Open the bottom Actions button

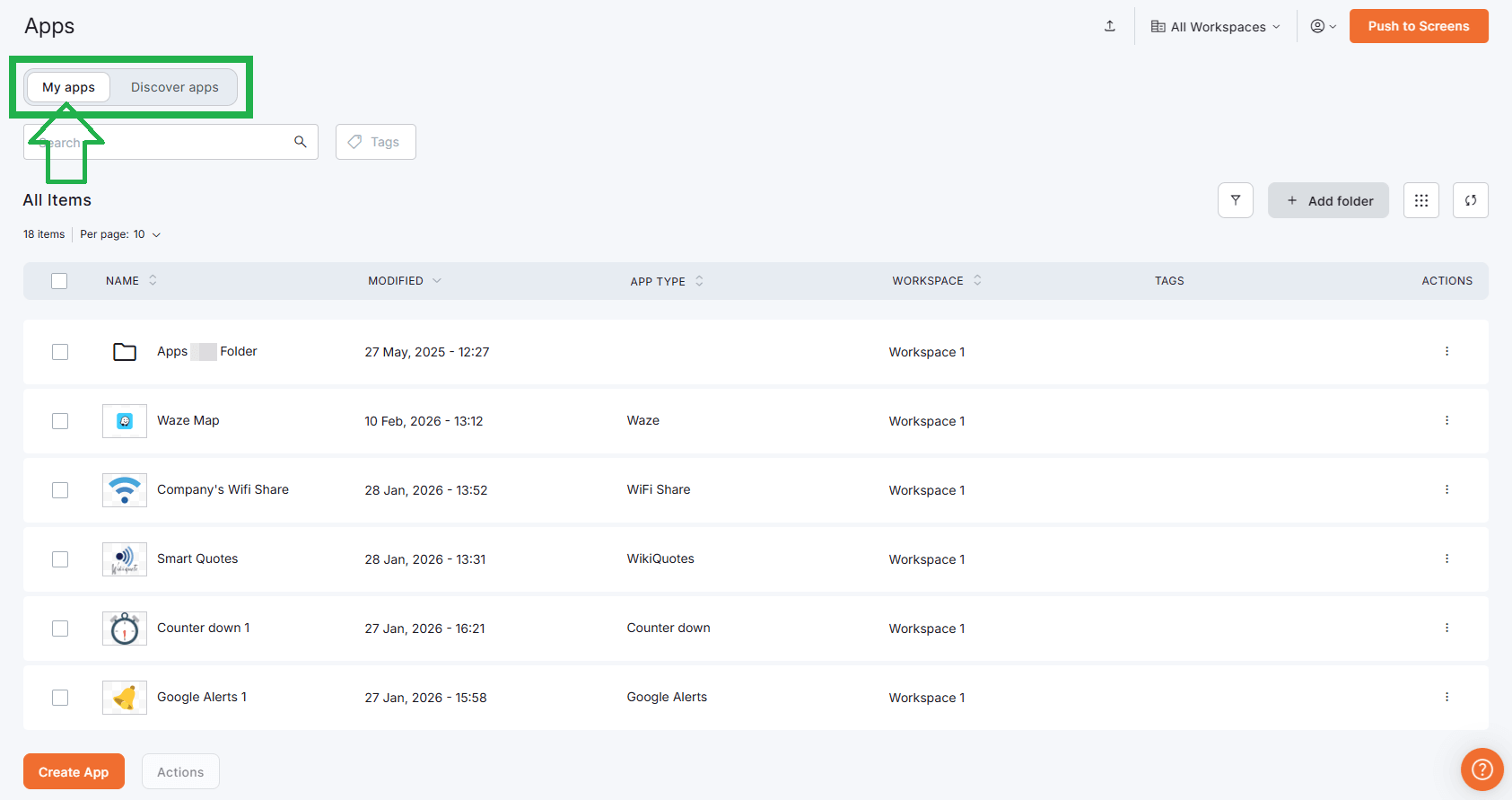180,771
